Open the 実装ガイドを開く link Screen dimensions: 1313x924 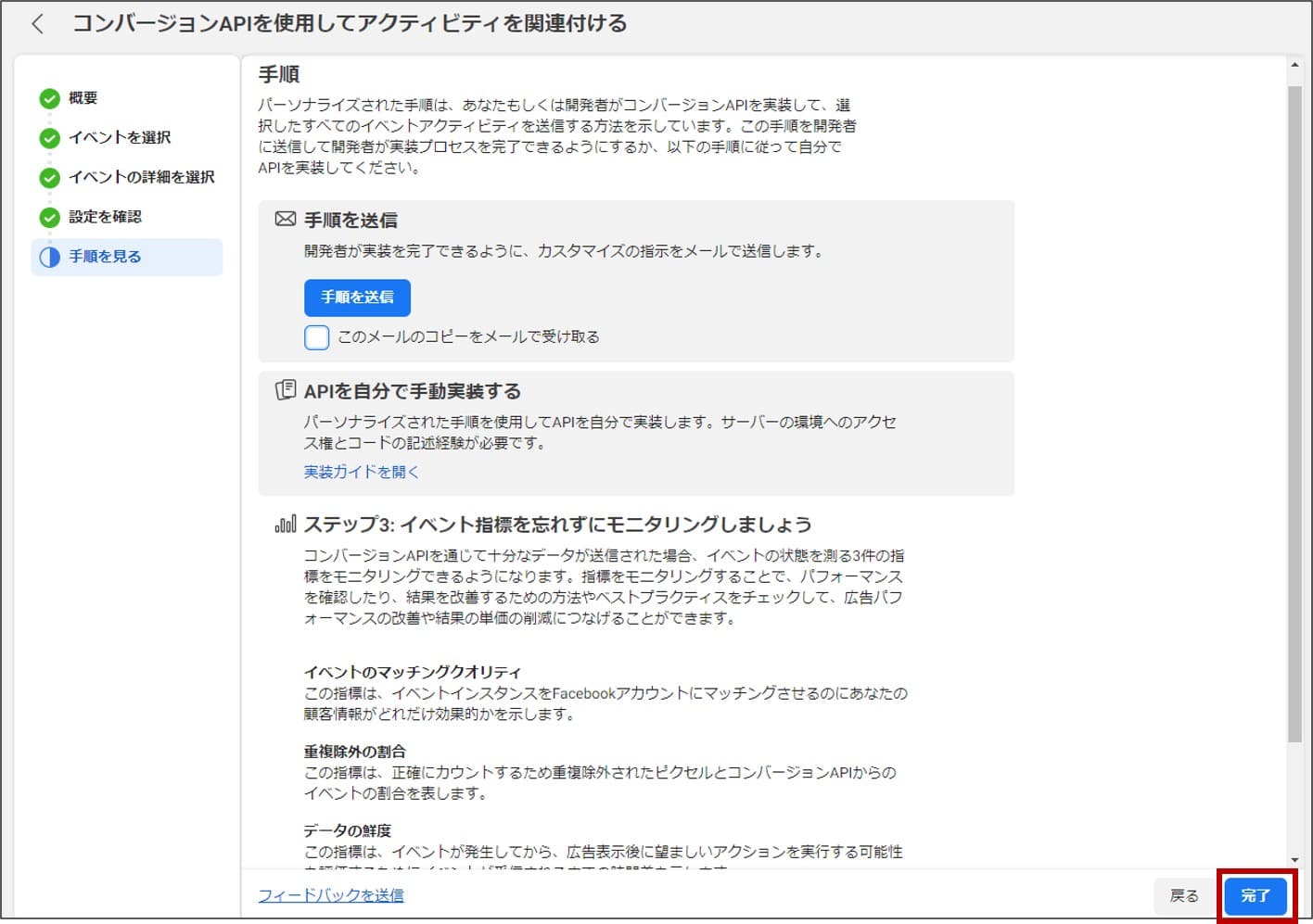(x=362, y=472)
